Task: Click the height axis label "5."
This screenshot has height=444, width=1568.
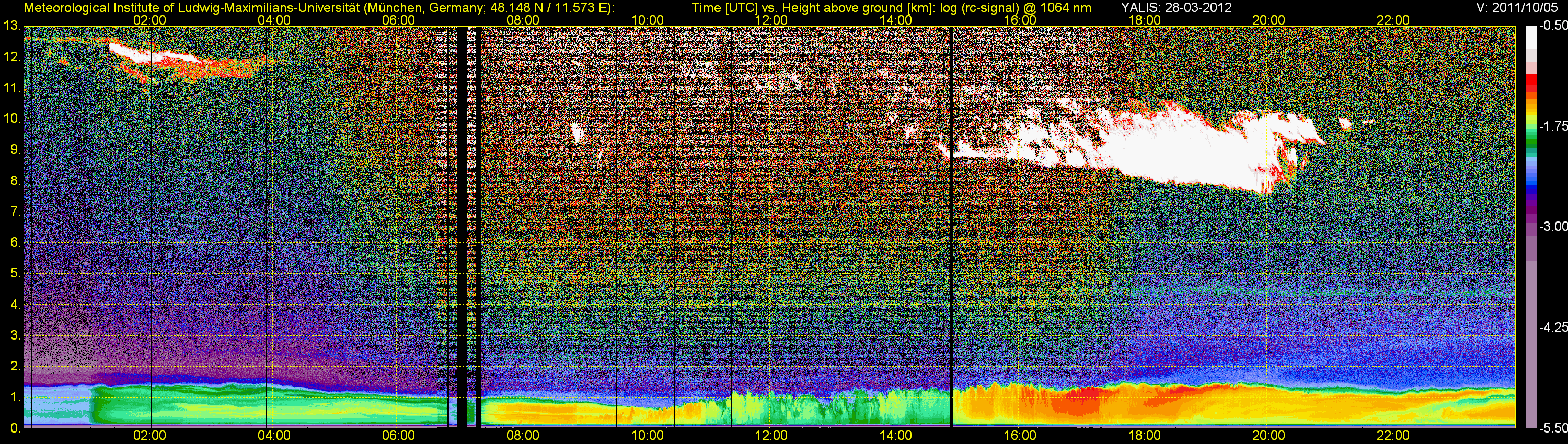Action: pyautogui.click(x=15, y=274)
